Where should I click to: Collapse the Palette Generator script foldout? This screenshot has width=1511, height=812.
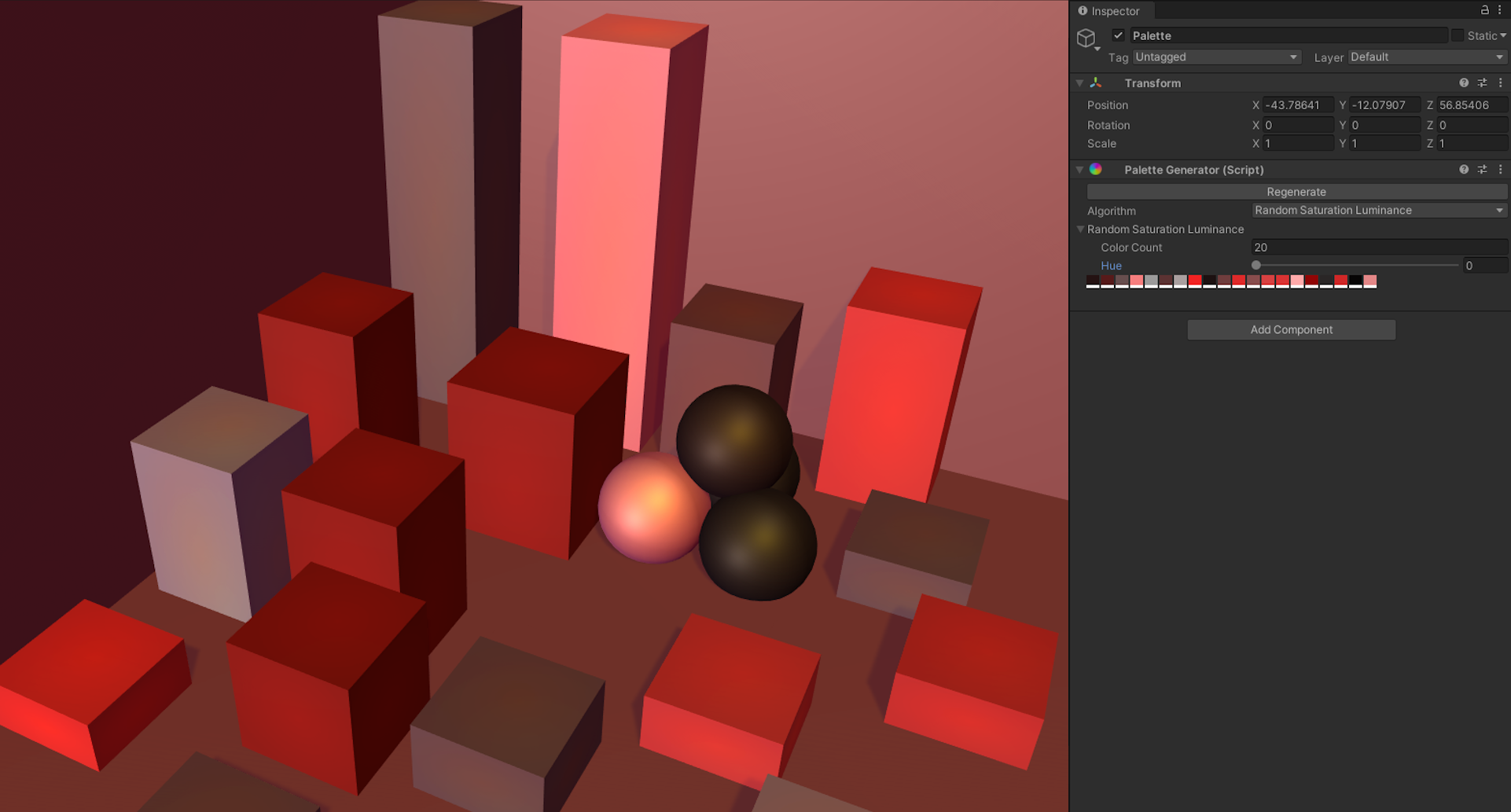coord(1079,169)
